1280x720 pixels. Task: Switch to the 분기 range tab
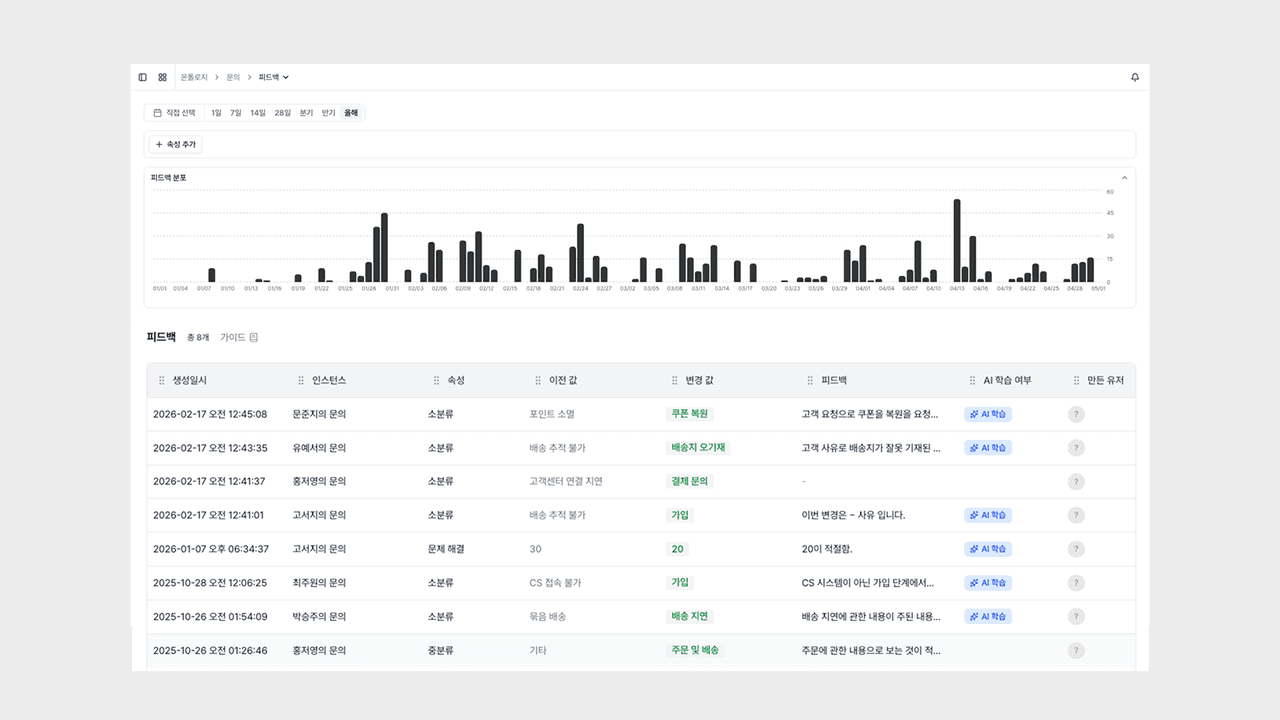306,113
